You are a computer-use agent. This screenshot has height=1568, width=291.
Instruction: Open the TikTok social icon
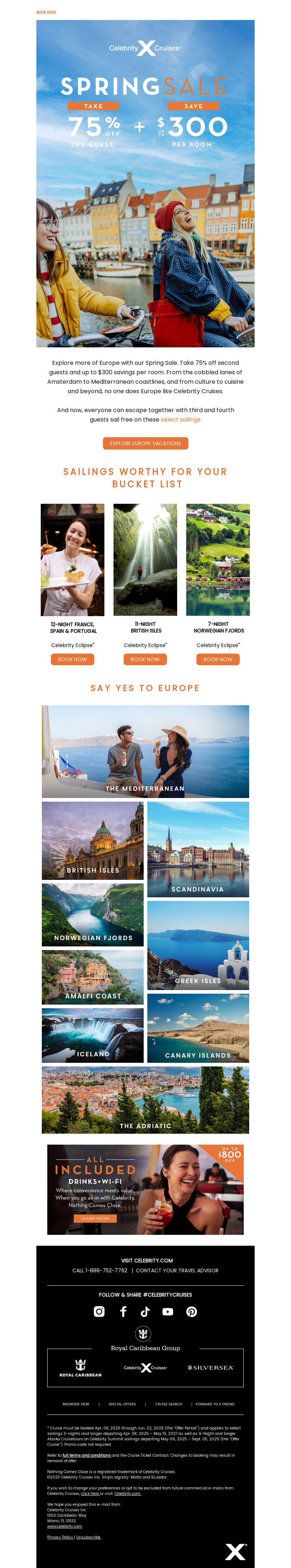(x=145, y=1311)
